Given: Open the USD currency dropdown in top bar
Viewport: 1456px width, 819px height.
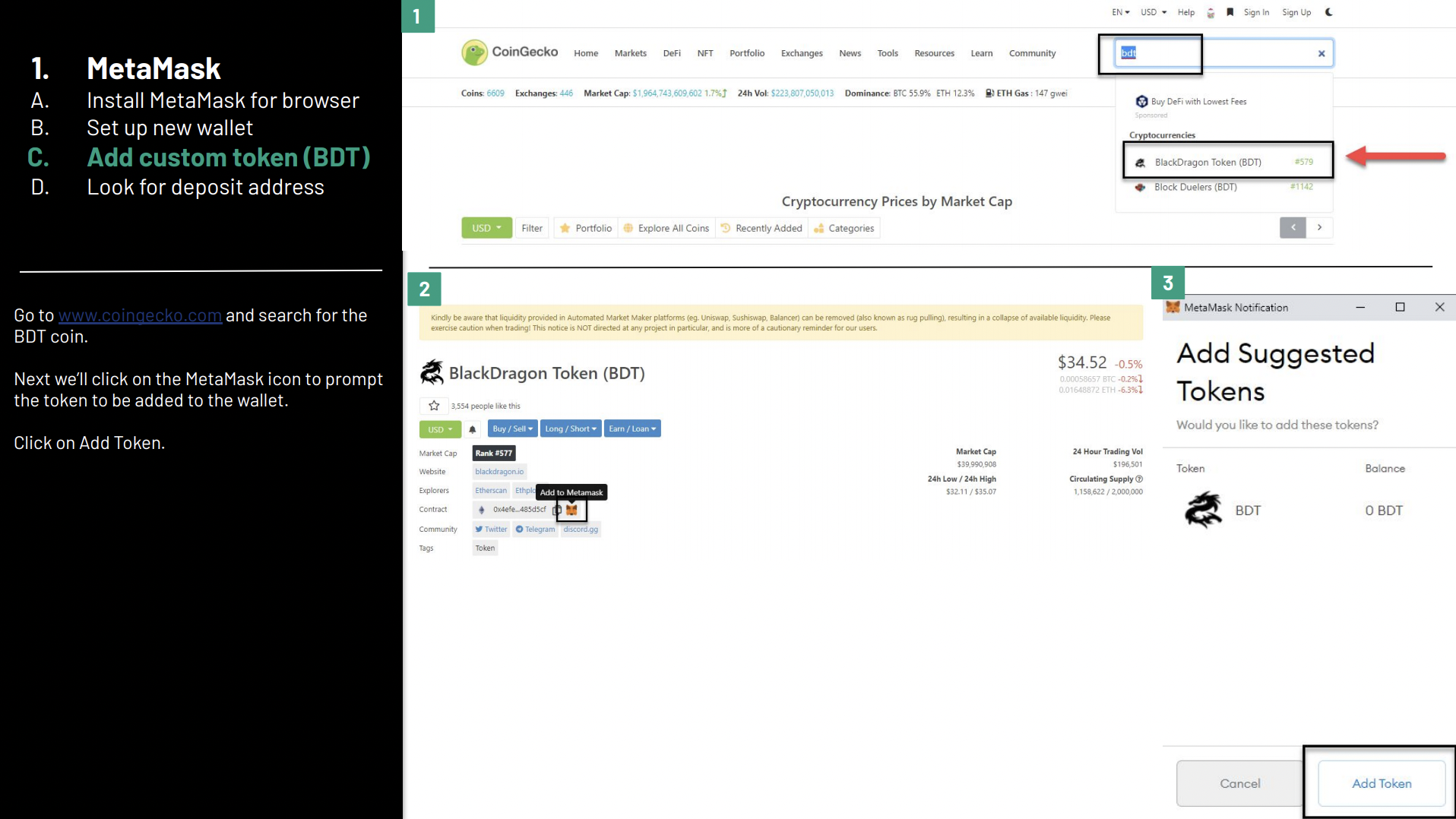Looking at the screenshot, I should (1154, 12).
